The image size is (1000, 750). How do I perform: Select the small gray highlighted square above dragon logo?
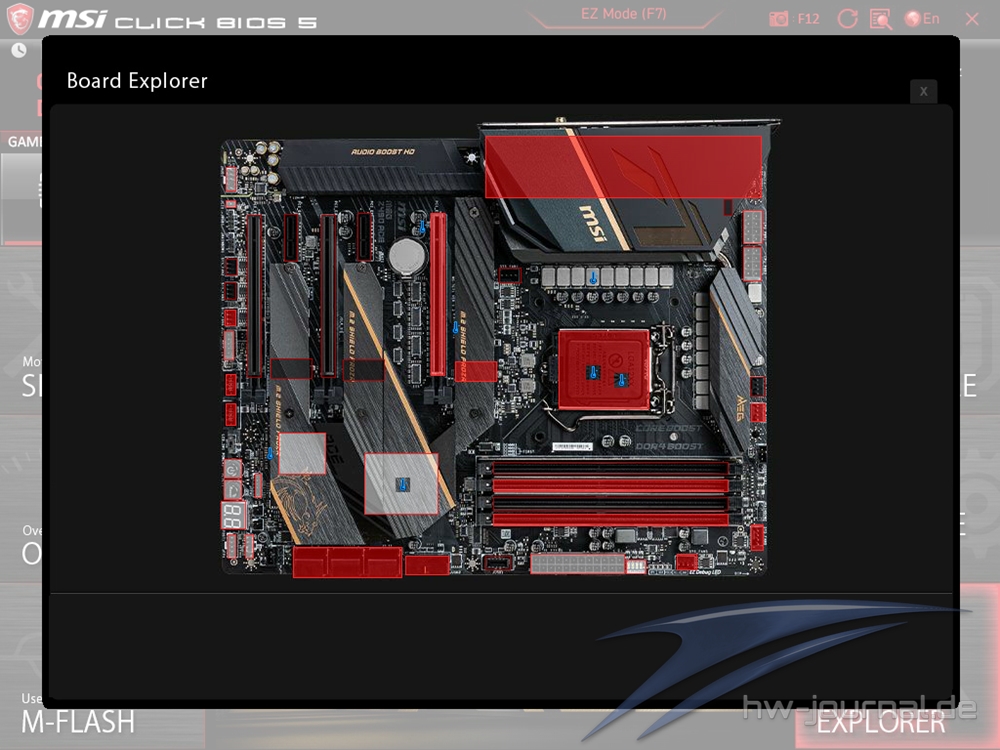tap(302, 453)
